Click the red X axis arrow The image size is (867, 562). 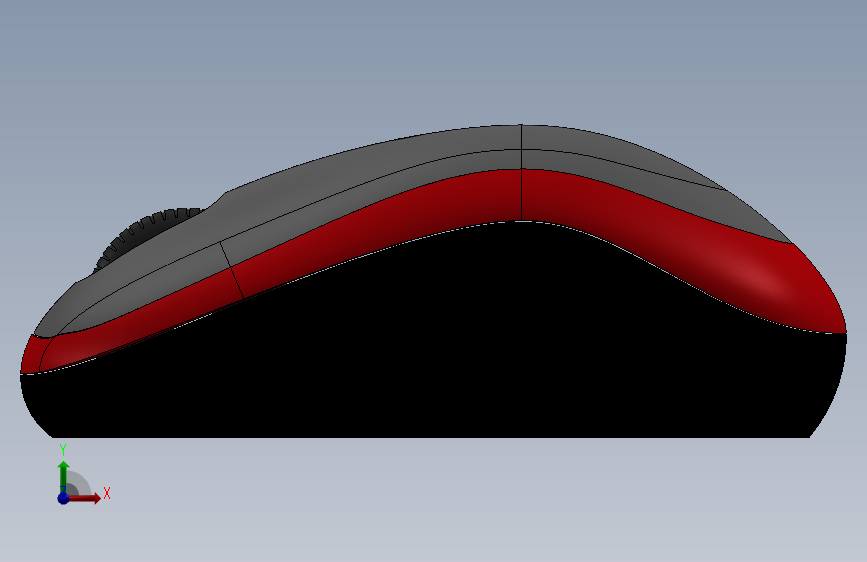85,498
